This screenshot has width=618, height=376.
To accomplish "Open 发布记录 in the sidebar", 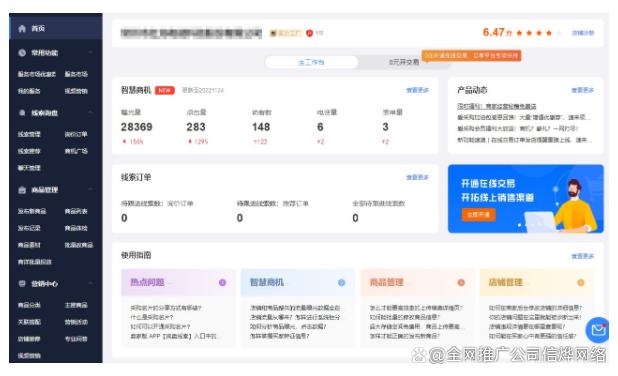I will click(x=29, y=228).
